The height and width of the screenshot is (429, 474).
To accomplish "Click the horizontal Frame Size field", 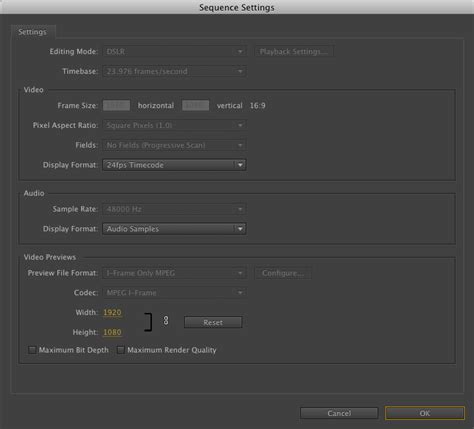I will [116, 106].
